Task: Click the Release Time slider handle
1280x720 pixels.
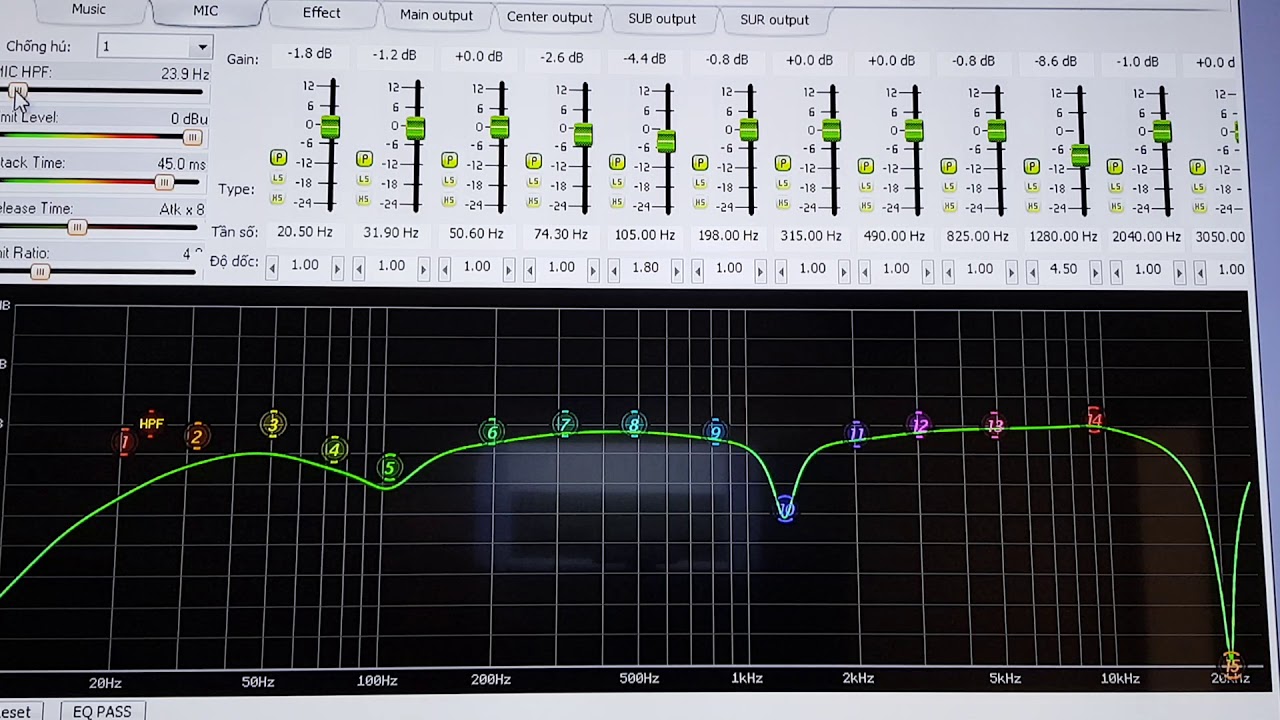Action: click(77, 227)
